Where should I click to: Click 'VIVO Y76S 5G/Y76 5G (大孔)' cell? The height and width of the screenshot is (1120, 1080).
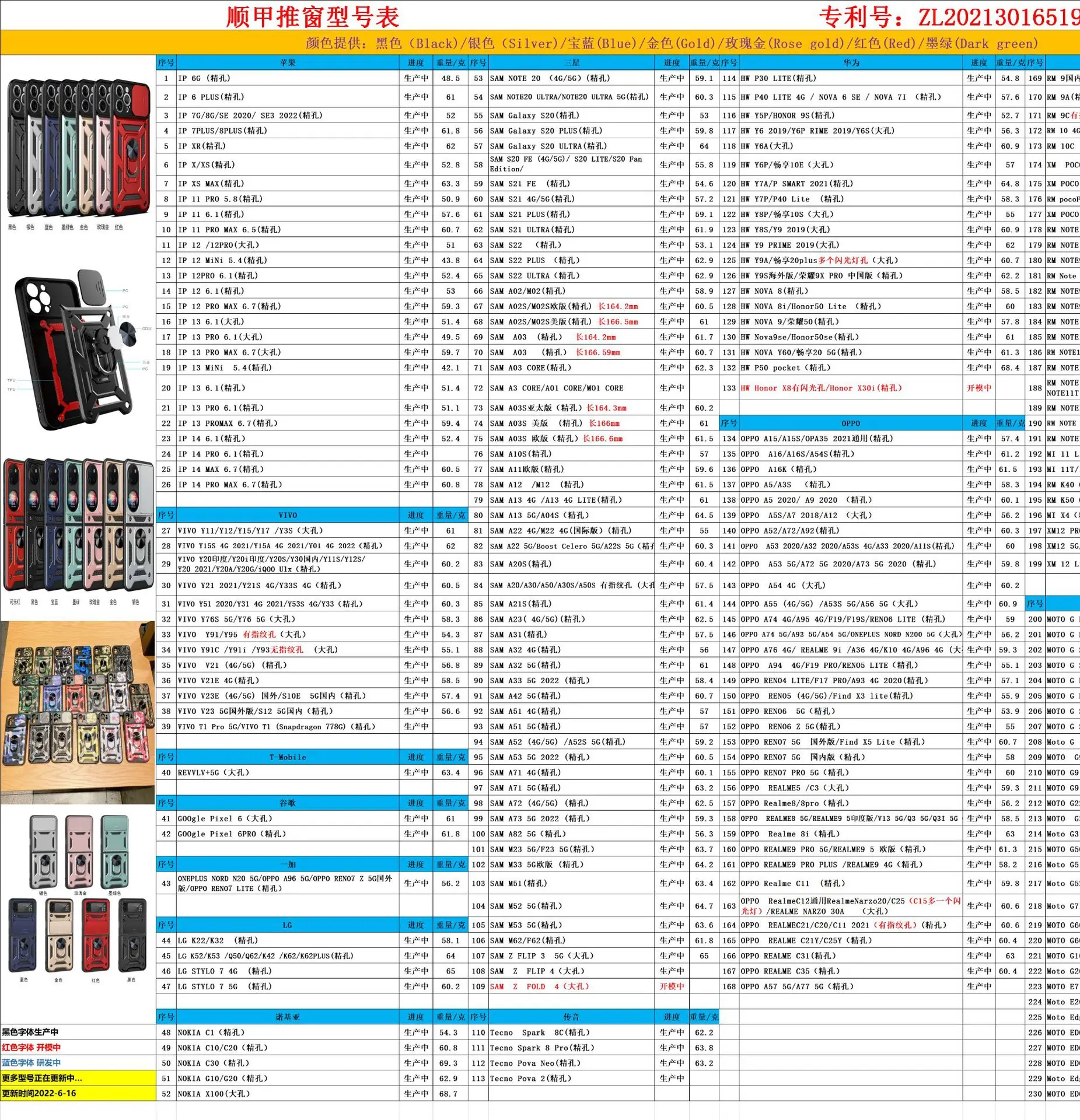288,619
